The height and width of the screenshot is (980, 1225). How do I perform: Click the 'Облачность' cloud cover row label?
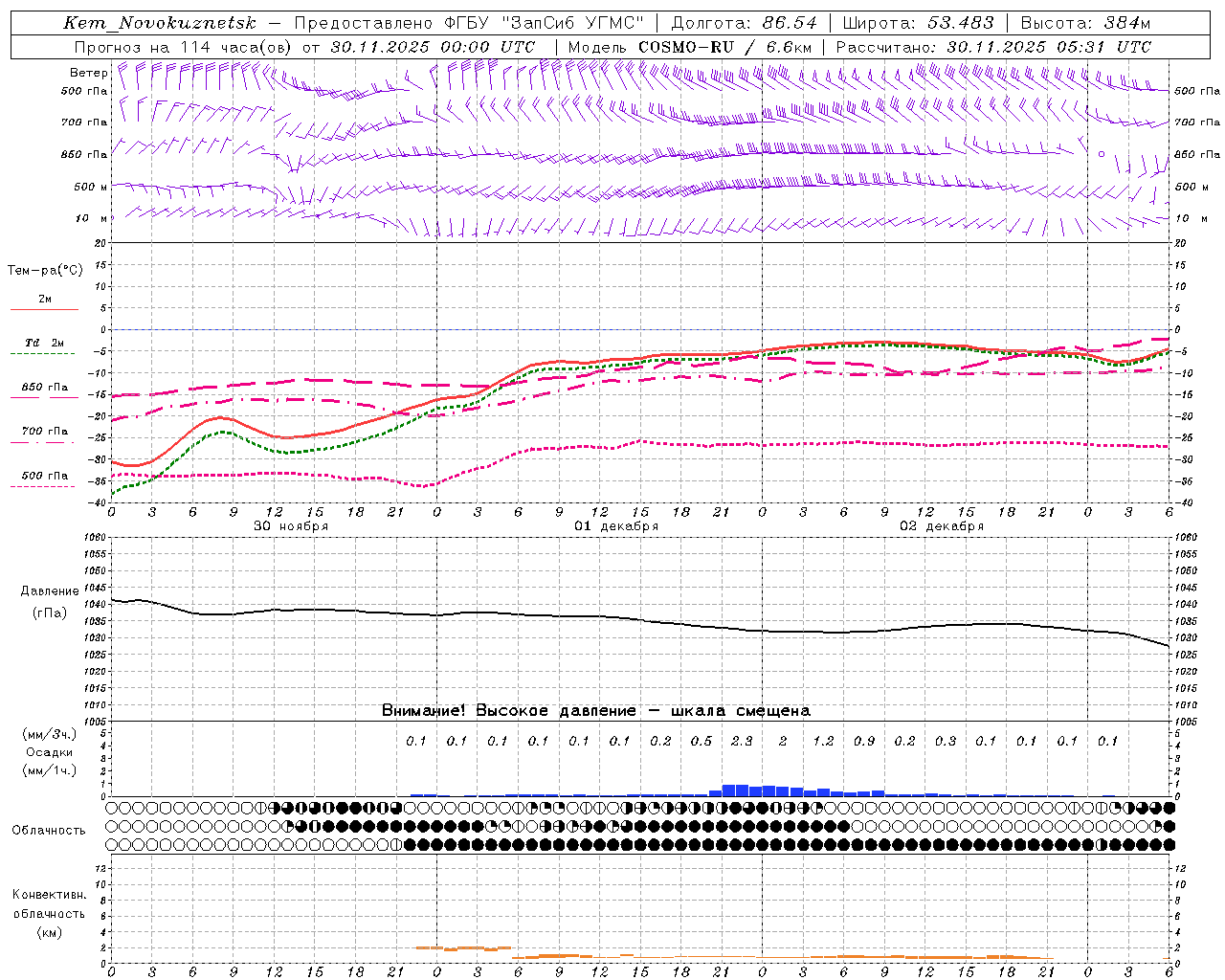point(49,830)
